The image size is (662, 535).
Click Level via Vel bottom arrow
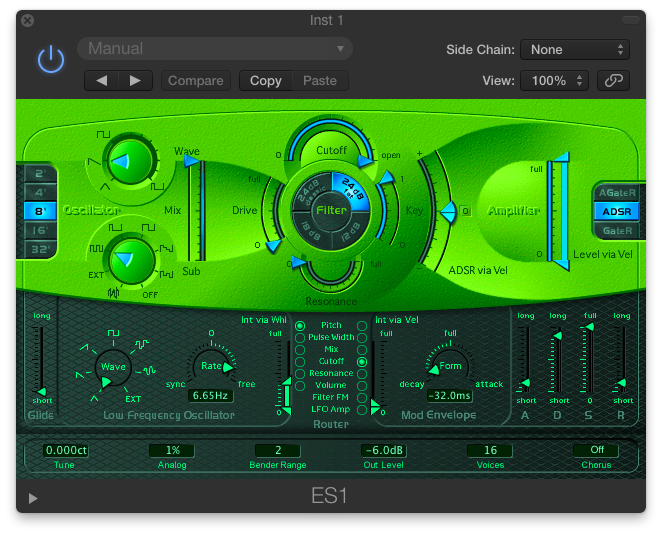pyautogui.click(x=561, y=265)
